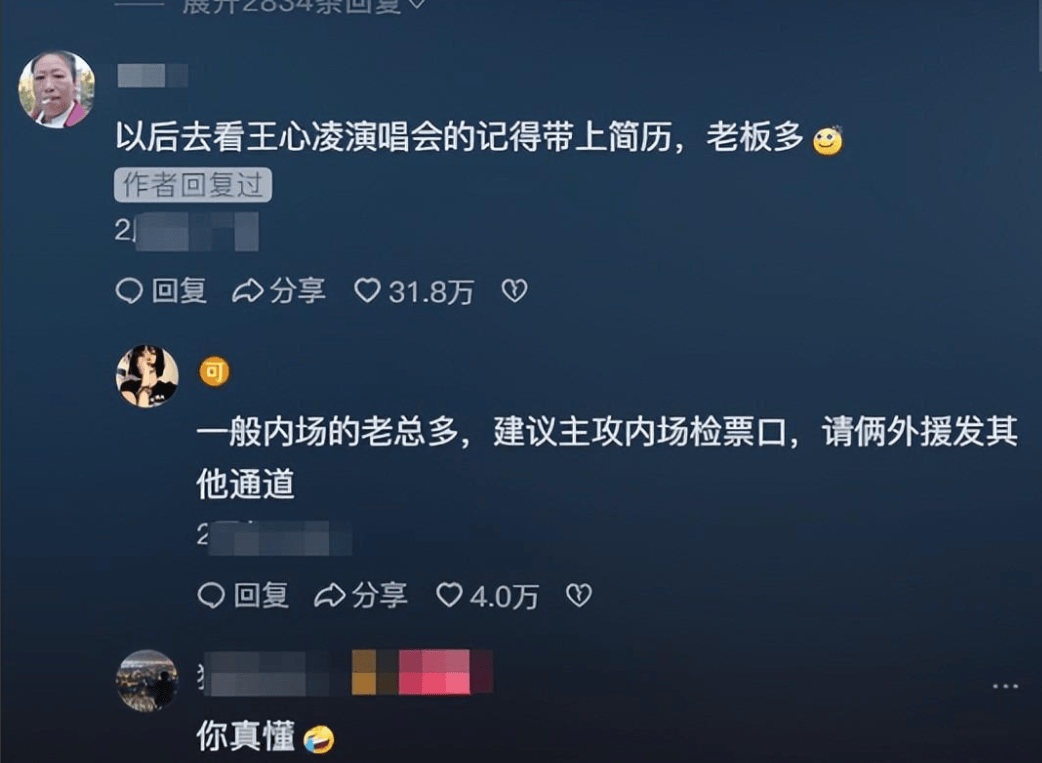
Task: Open the city skyline avatar profile
Action: (x=148, y=681)
